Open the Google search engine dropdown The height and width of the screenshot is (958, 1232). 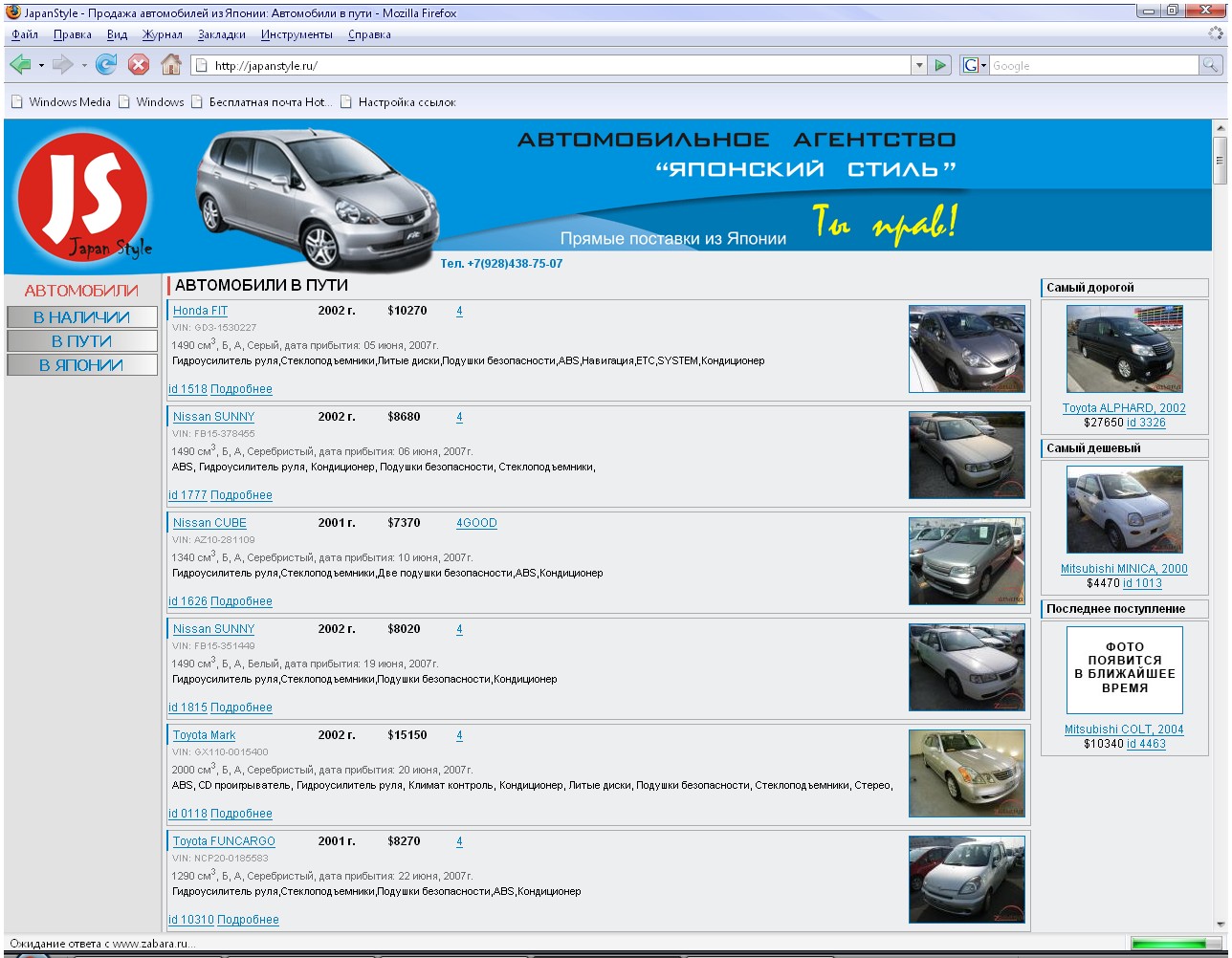[x=974, y=65]
